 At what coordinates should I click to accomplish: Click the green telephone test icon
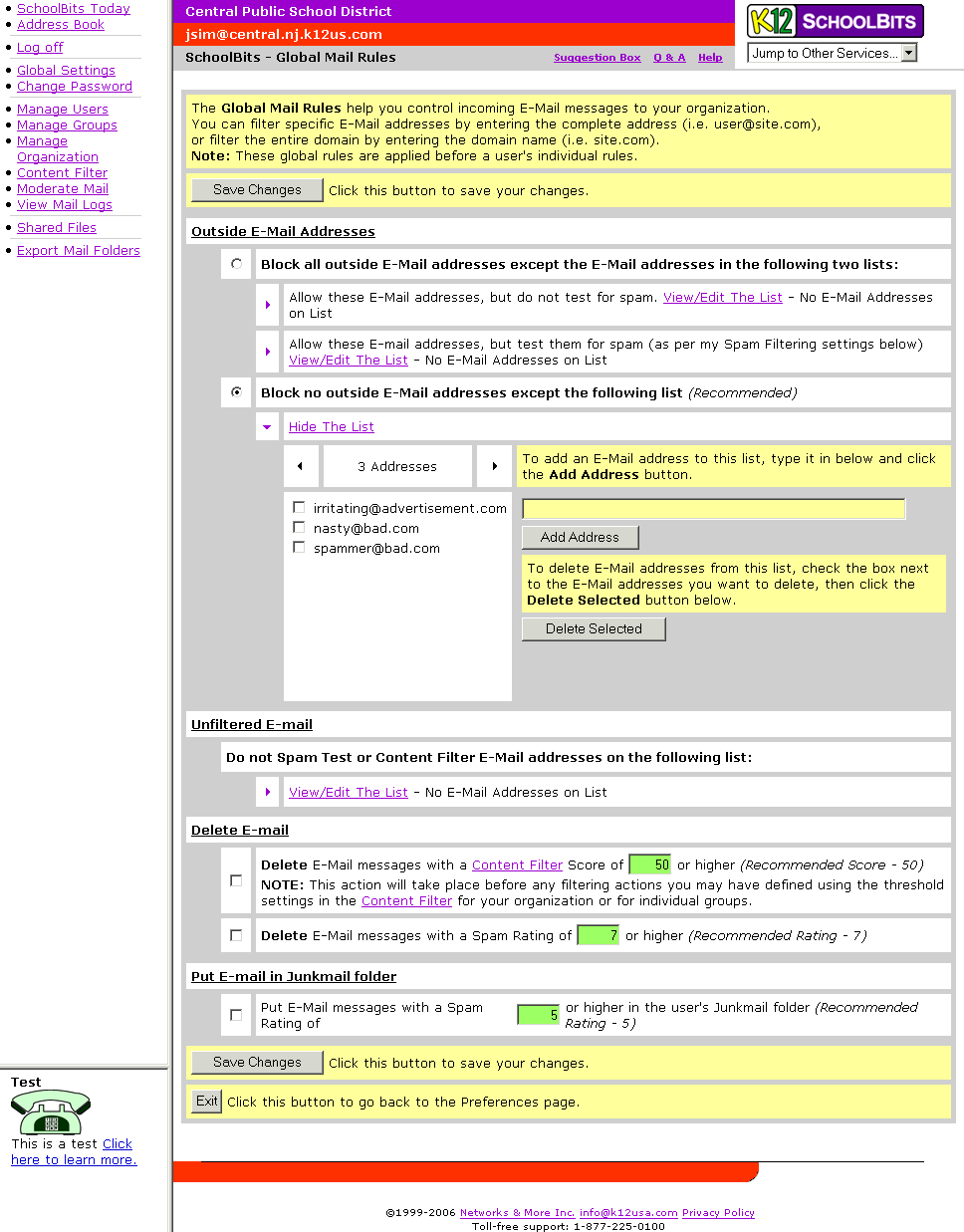coord(51,1113)
